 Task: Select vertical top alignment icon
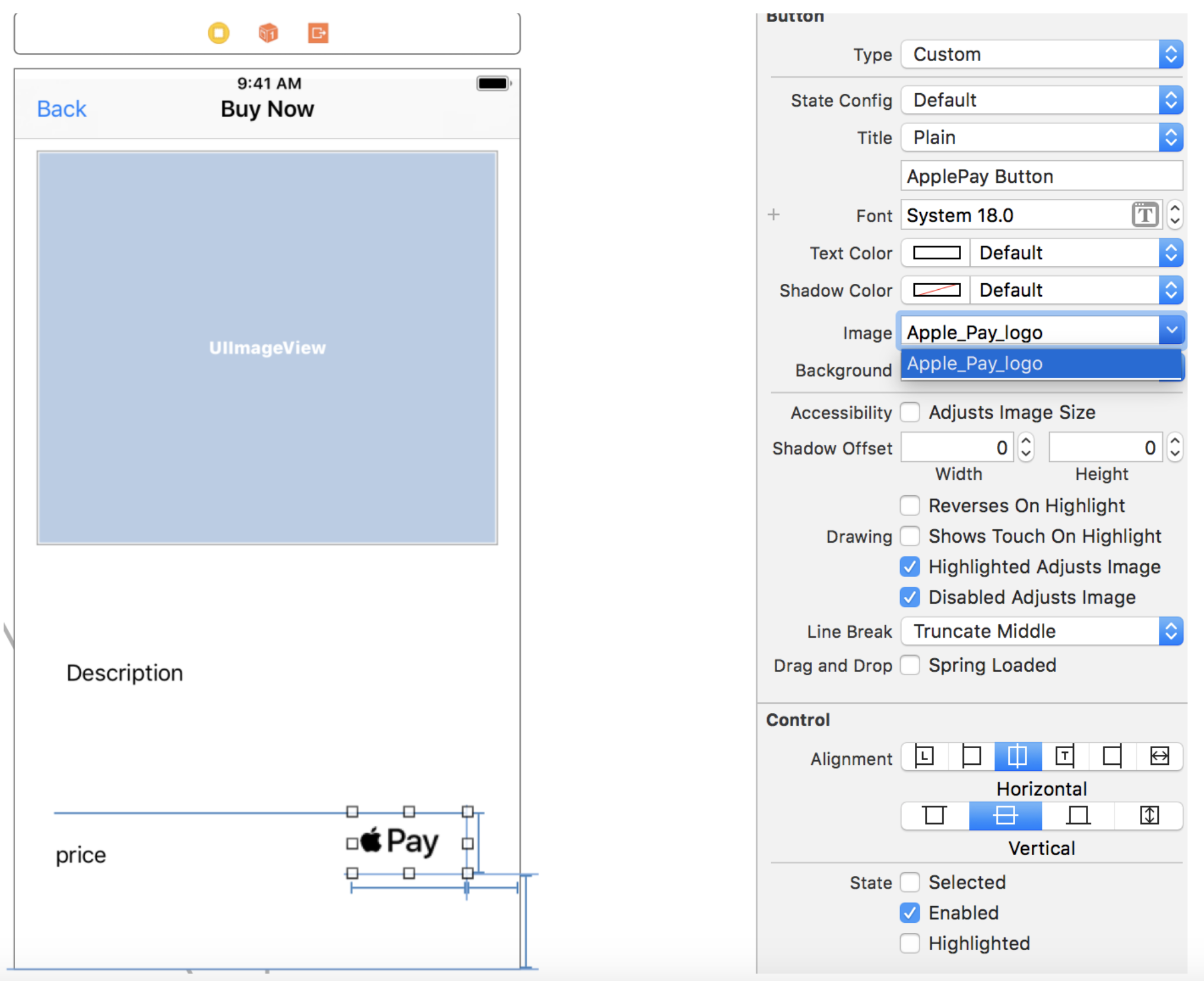934,816
